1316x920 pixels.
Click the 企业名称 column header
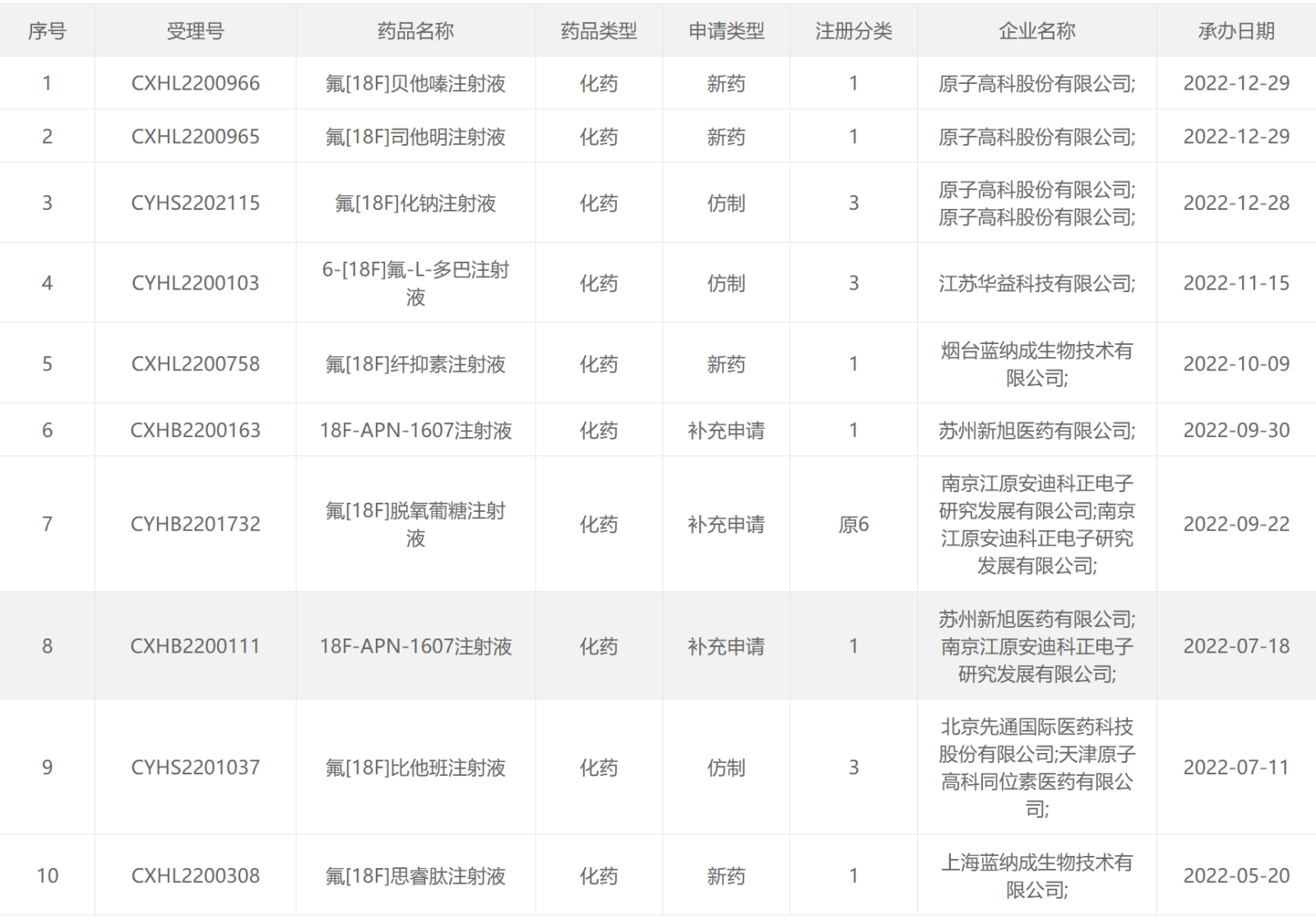(x=1036, y=31)
